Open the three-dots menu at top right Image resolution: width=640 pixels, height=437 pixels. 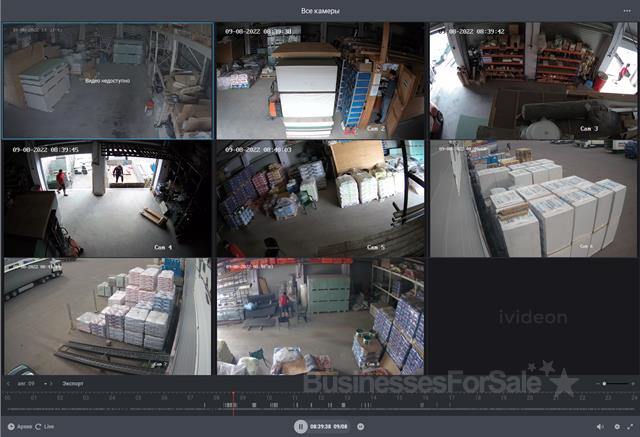pyautogui.click(x=626, y=10)
